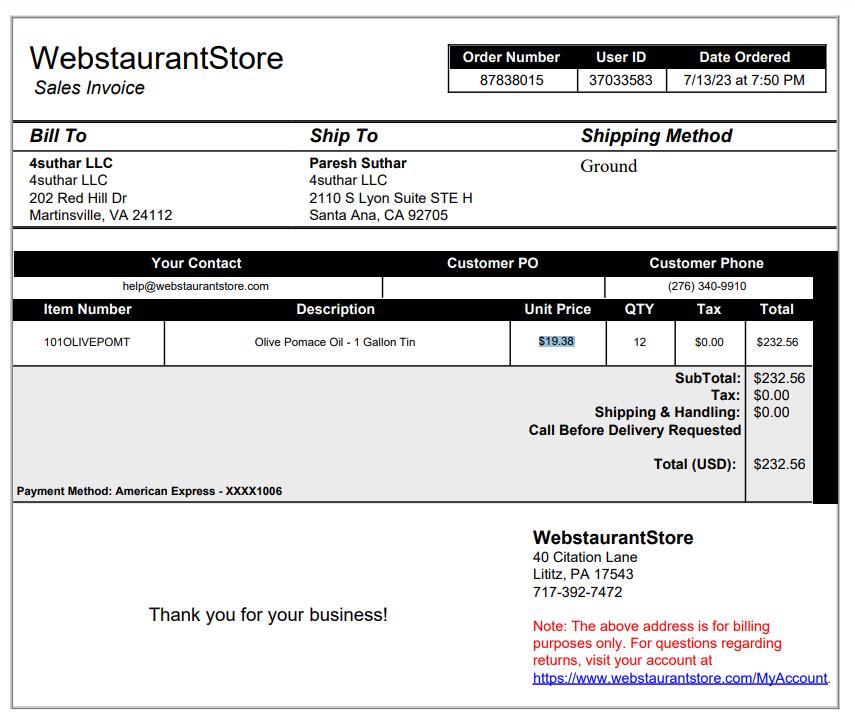
Task: Click the date ordered 7/13/23 at 7:50 PM
Action: click(744, 80)
